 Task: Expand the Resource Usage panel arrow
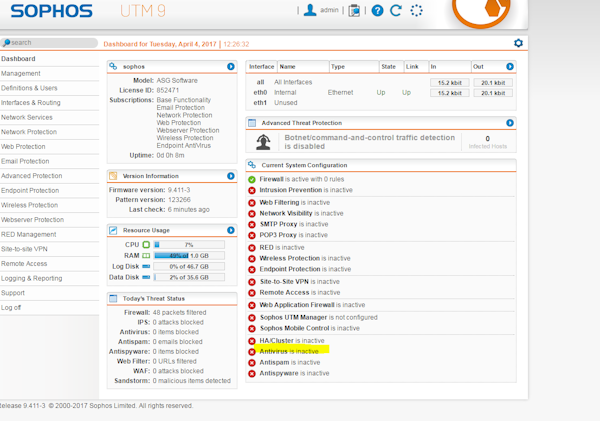[x=231, y=230]
